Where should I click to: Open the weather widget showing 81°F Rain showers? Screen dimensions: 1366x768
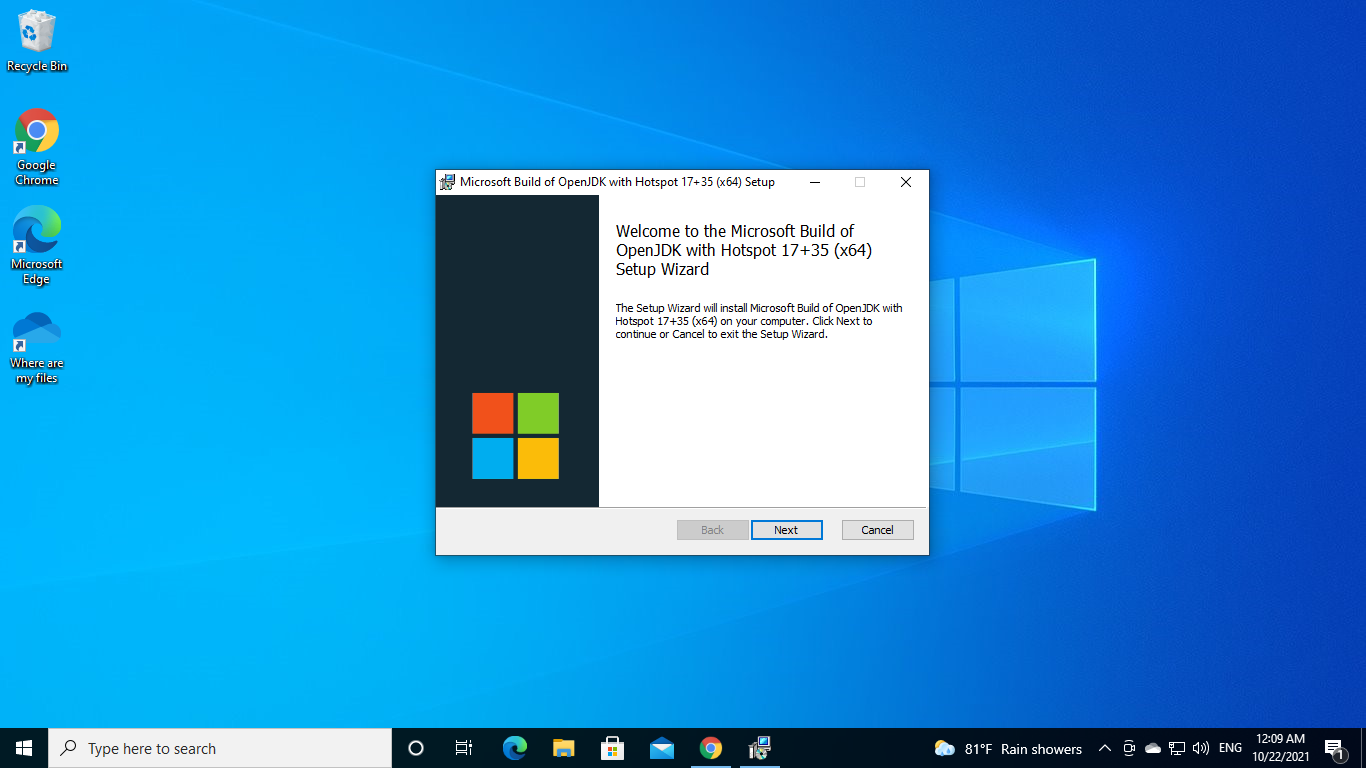[1008, 748]
